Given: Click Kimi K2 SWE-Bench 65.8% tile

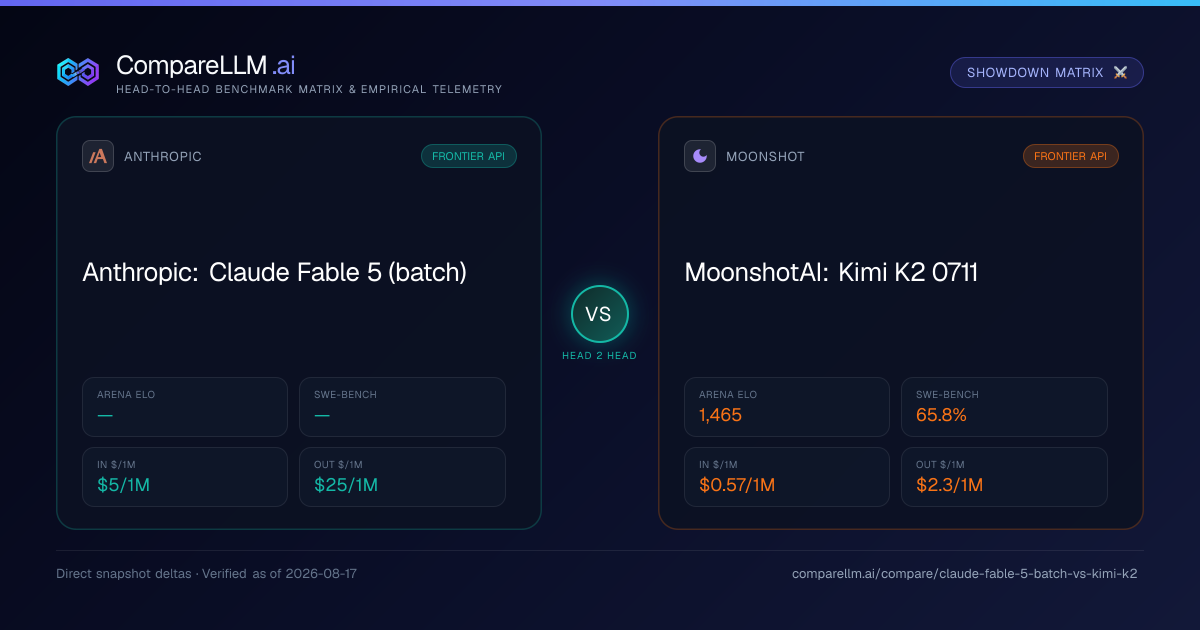Looking at the screenshot, I should point(1004,407).
